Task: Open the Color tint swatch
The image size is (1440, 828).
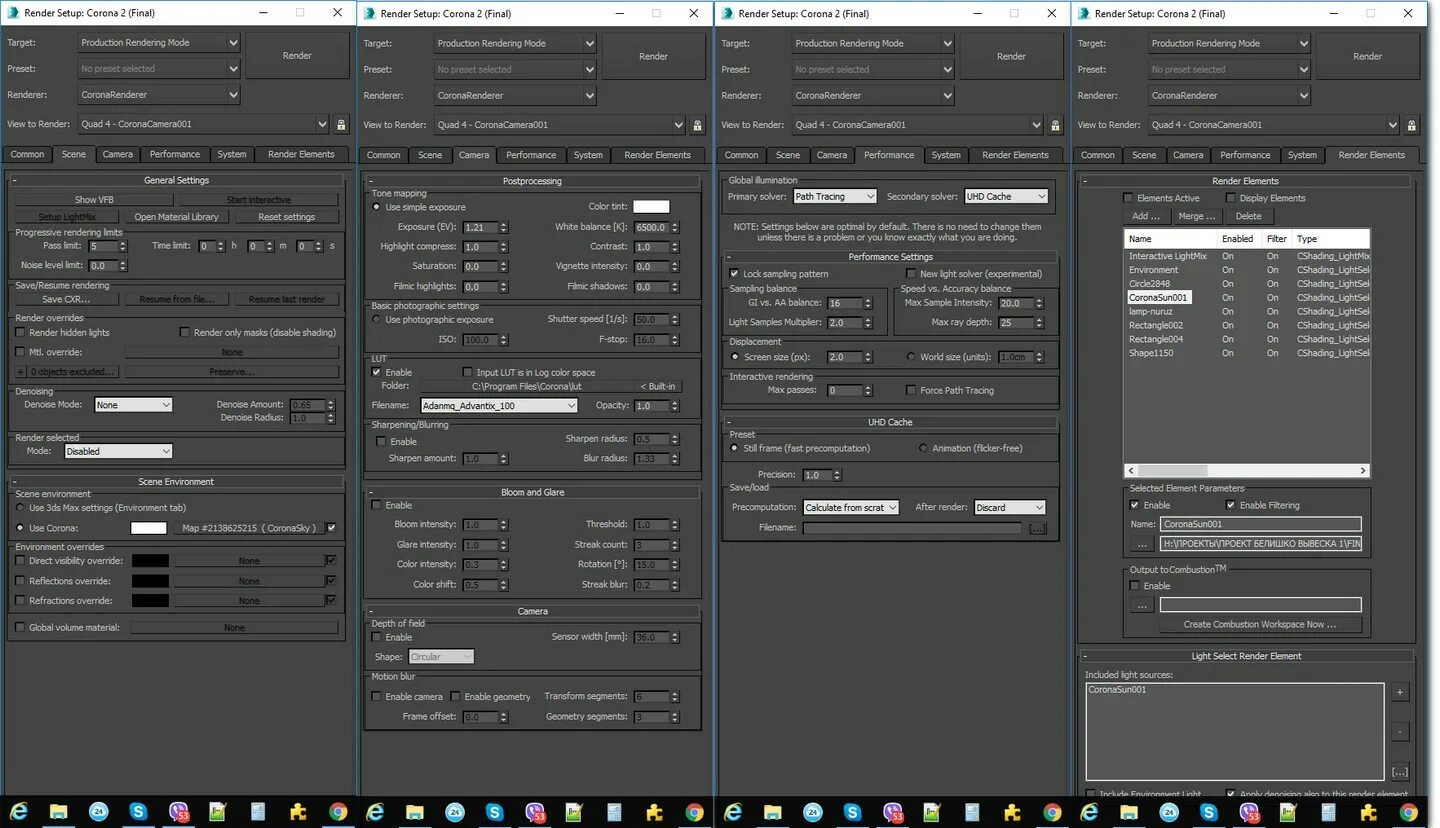Action: [x=651, y=207]
